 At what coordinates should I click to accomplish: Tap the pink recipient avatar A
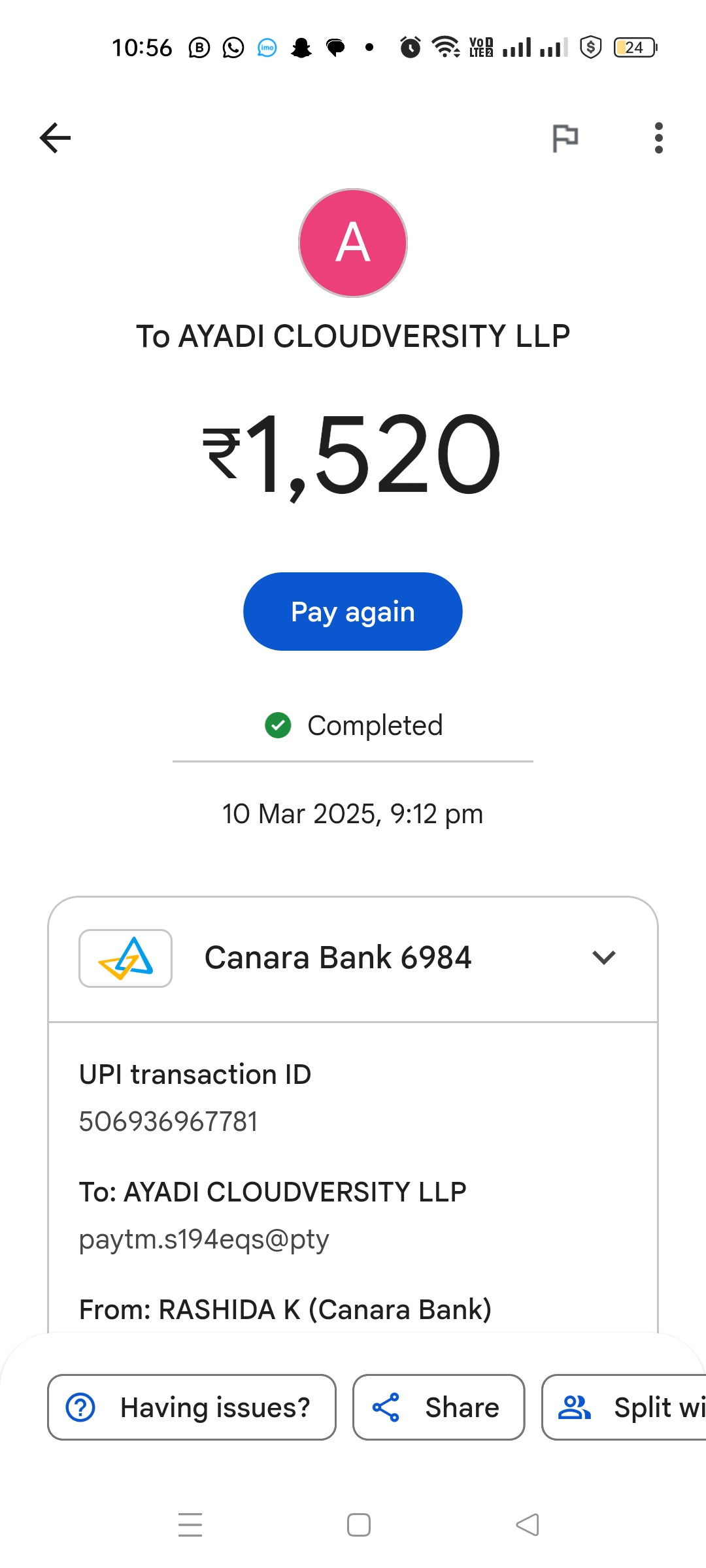[x=353, y=243]
